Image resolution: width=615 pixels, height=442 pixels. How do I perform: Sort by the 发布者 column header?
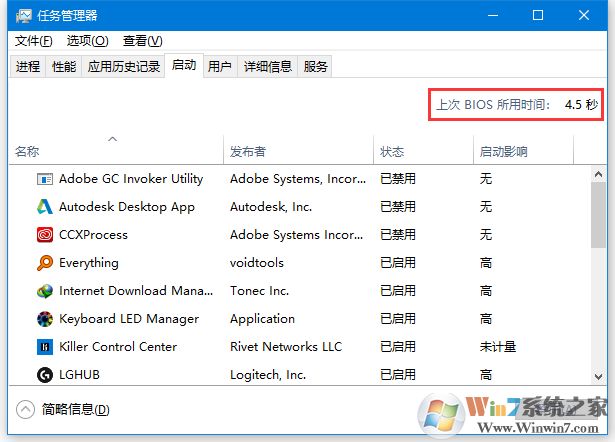point(298,150)
